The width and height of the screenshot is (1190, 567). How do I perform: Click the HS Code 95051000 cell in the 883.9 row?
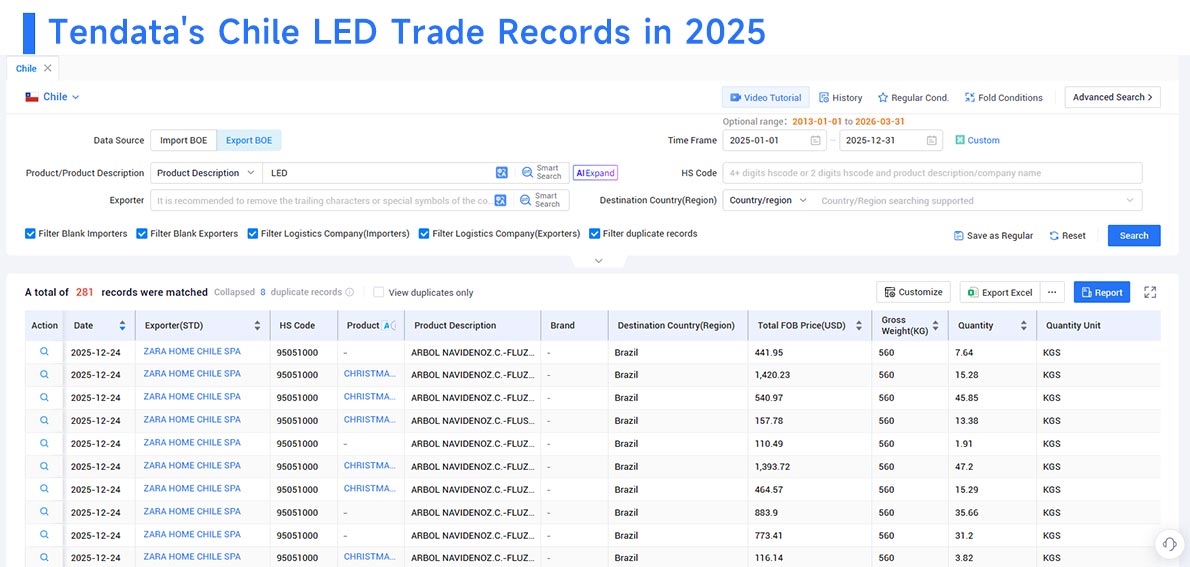click(297, 512)
